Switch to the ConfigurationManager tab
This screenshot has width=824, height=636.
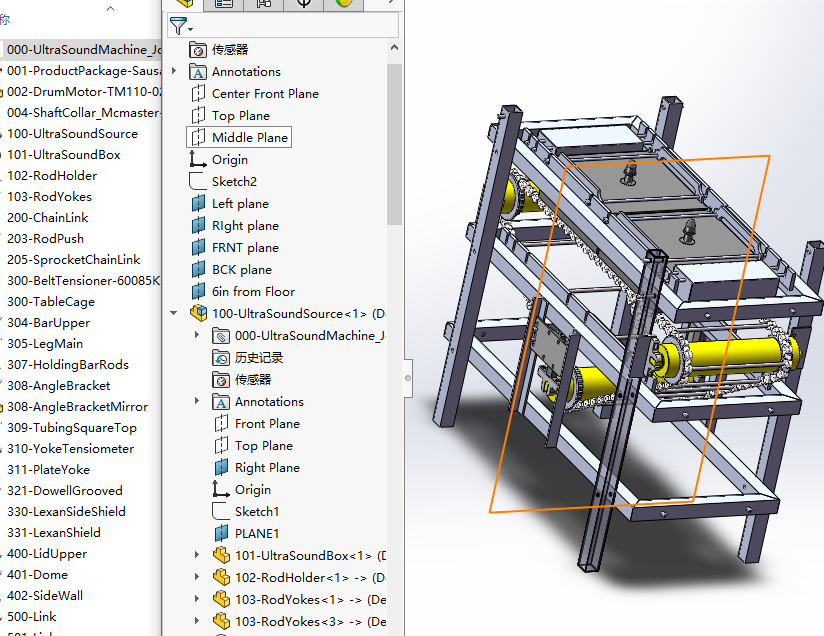[263, 4]
